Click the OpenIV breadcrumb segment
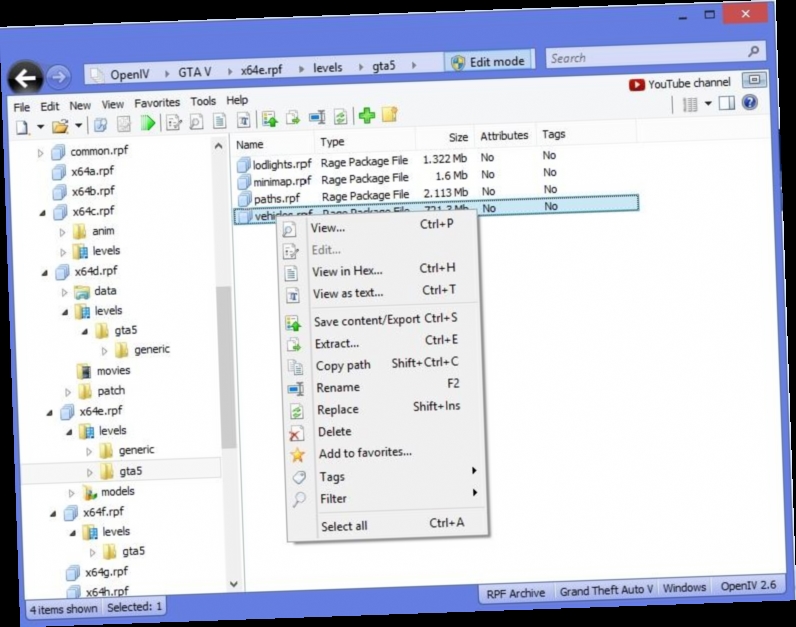This screenshot has width=796, height=627. (x=129, y=74)
